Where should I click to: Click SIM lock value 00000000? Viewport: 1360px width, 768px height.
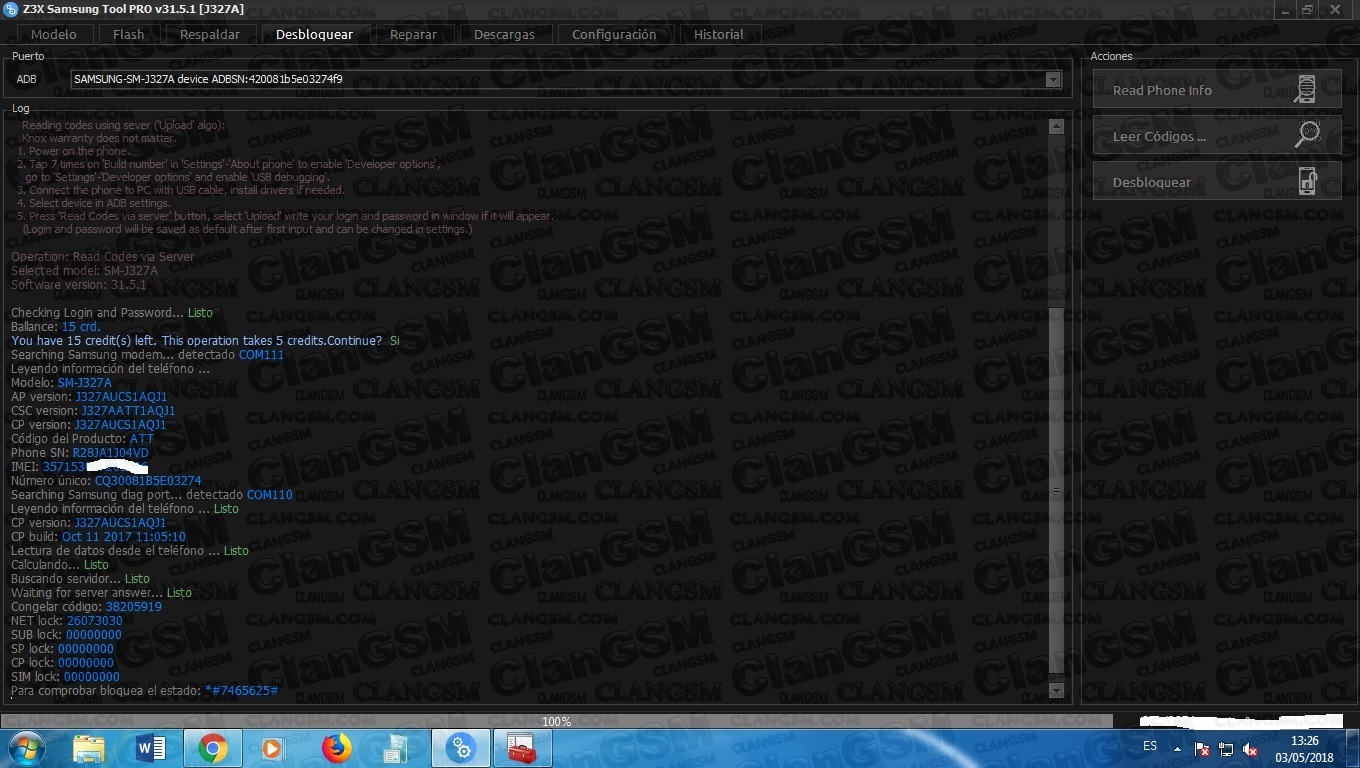(92, 677)
